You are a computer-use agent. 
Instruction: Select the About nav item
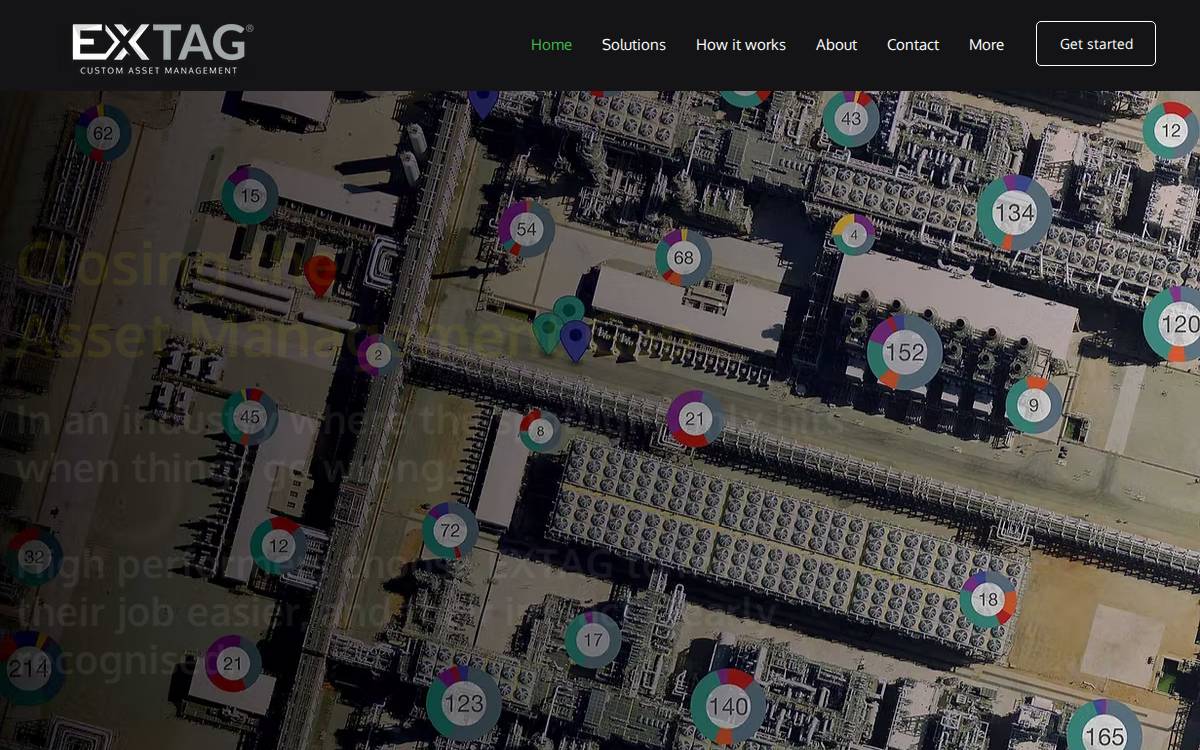point(836,44)
